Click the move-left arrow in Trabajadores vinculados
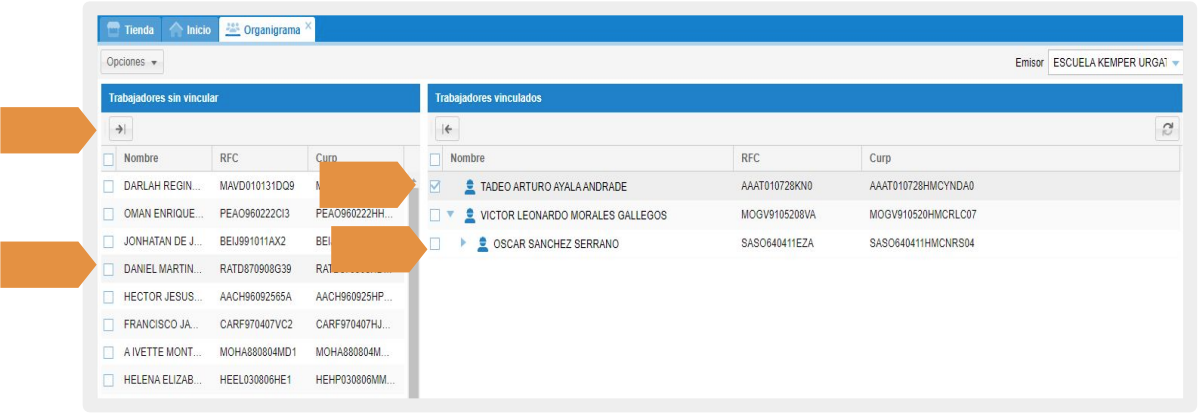The width and height of the screenshot is (1198, 416). 447,129
